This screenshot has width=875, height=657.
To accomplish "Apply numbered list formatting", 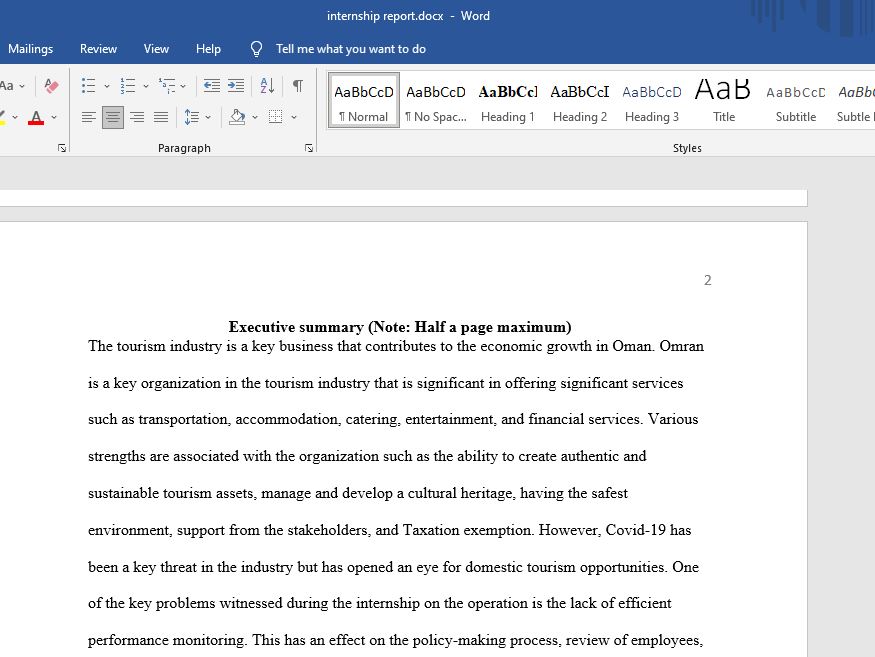I will (127, 86).
